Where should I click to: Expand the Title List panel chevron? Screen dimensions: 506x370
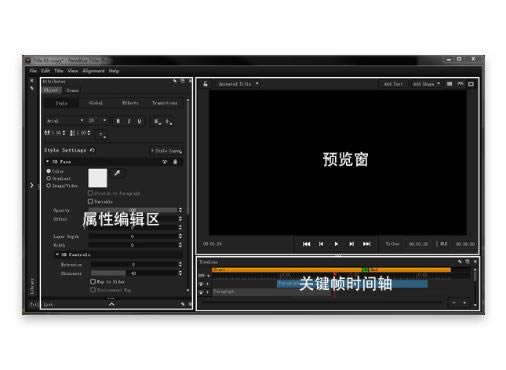(x=112, y=304)
